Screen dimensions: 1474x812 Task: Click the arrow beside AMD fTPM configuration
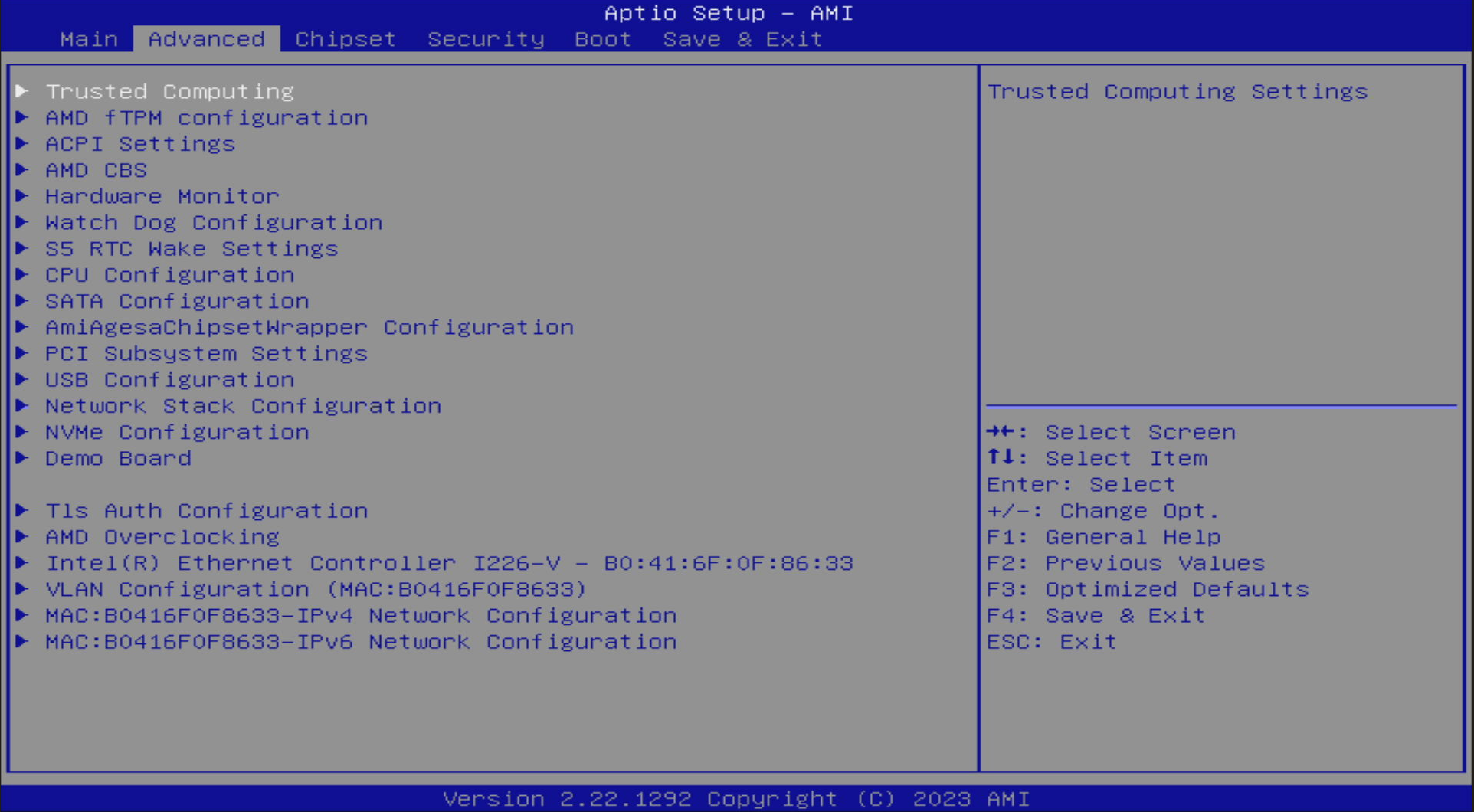coord(22,117)
